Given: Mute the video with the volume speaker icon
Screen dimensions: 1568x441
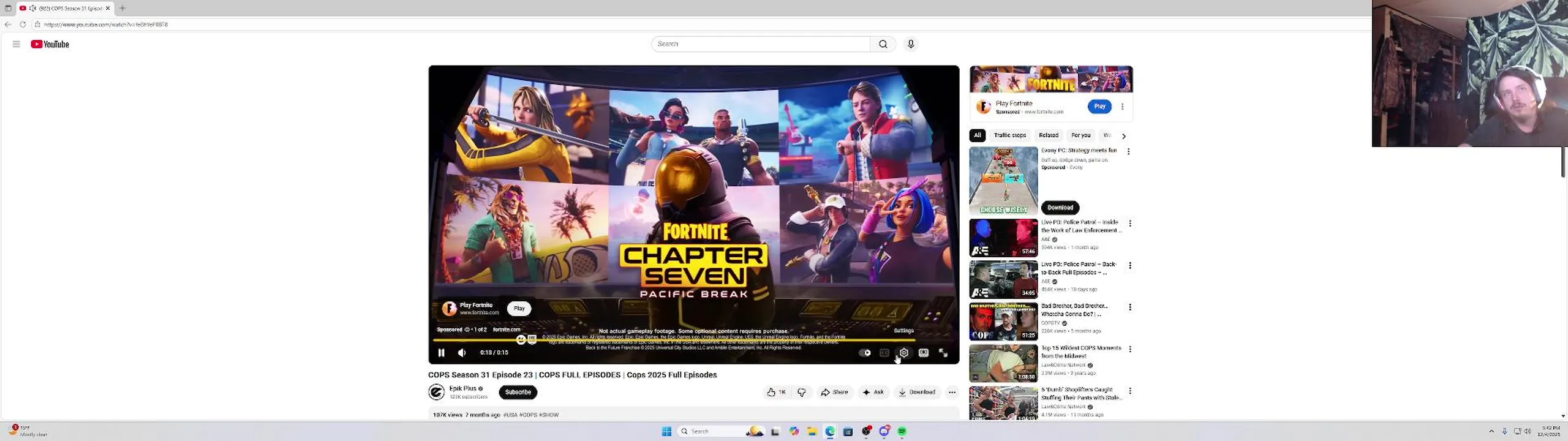Looking at the screenshot, I should pos(462,353).
